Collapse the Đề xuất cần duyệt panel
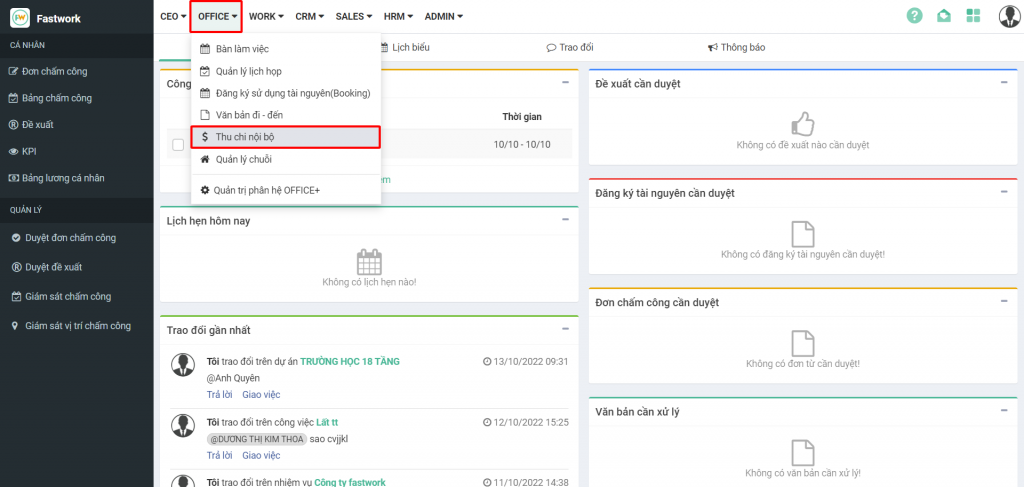 1003,82
